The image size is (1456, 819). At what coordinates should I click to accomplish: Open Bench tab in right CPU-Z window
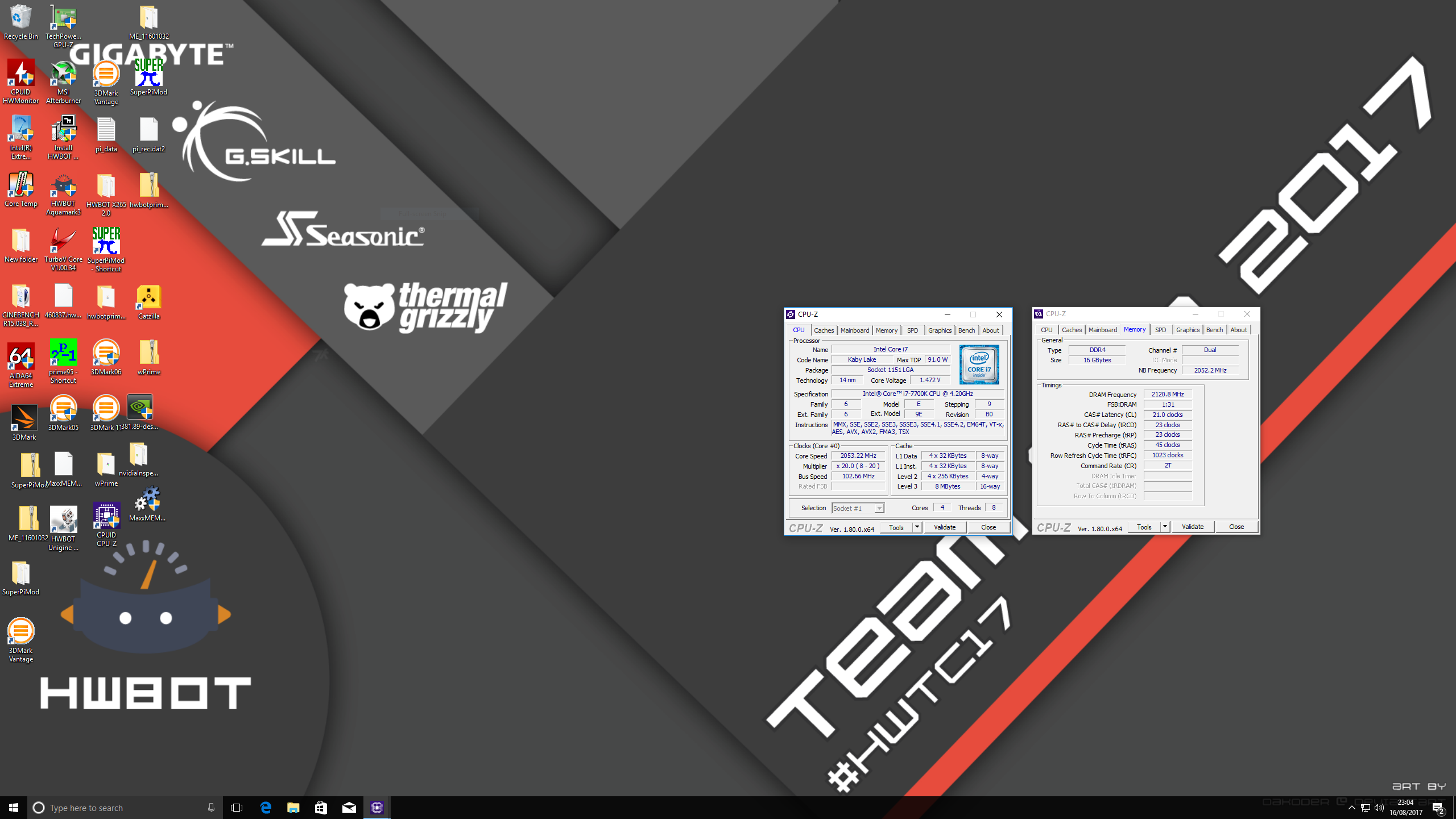[x=1214, y=330]
